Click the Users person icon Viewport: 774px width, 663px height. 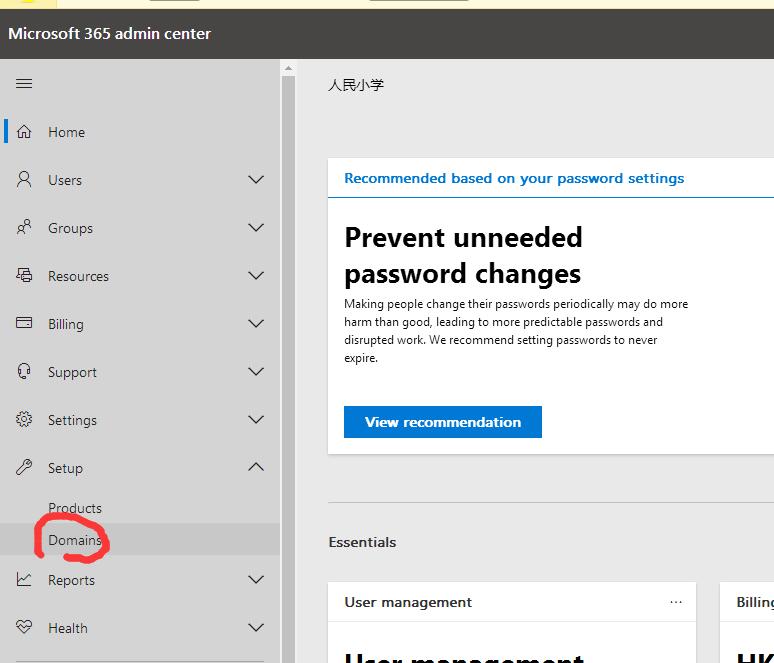24,179
